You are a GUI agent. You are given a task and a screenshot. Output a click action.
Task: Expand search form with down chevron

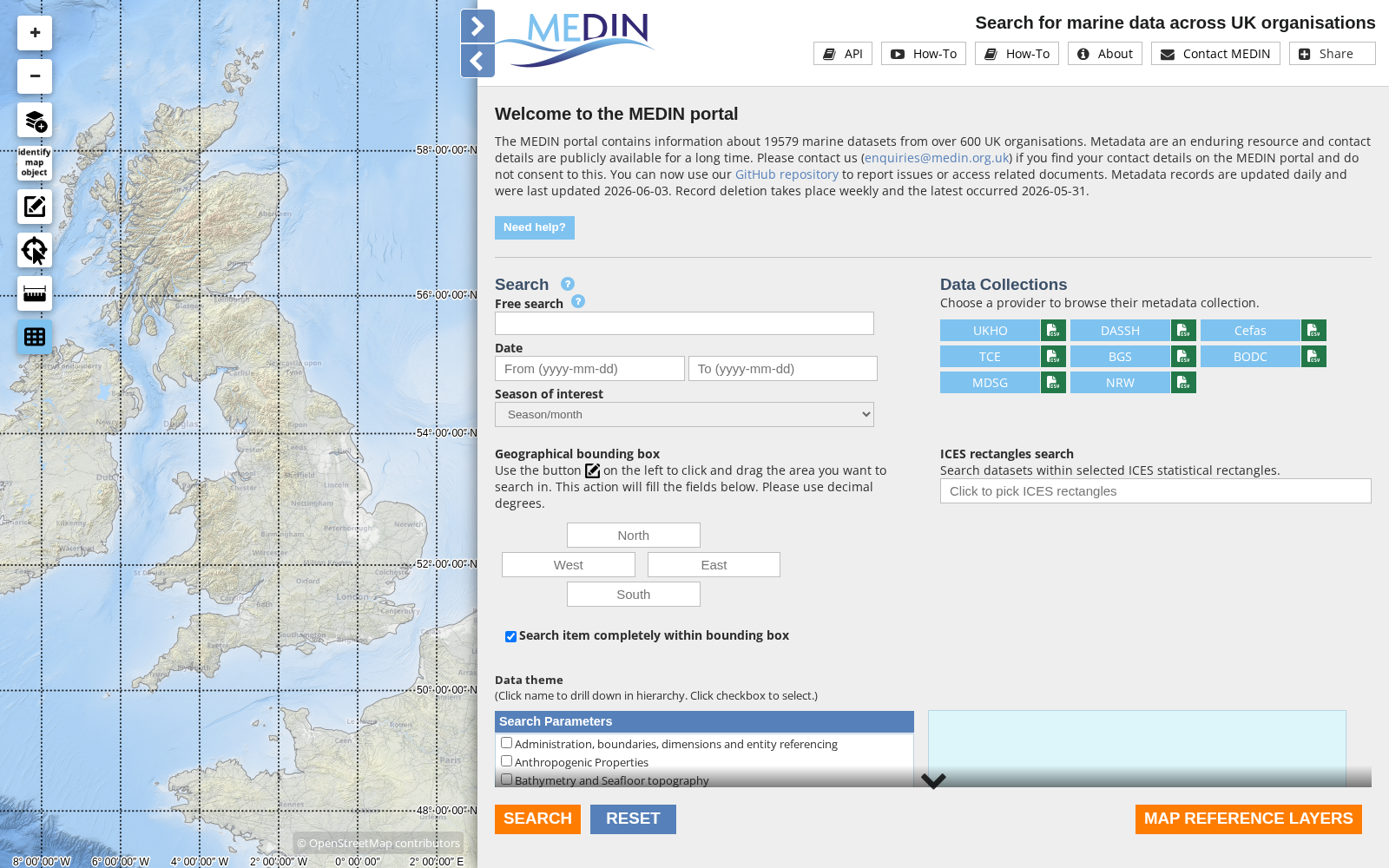(x=933, y=781)
